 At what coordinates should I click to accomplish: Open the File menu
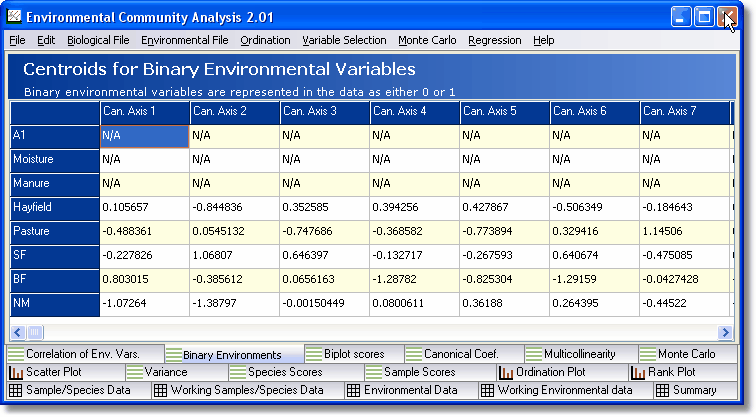click(x=17, y=40)
